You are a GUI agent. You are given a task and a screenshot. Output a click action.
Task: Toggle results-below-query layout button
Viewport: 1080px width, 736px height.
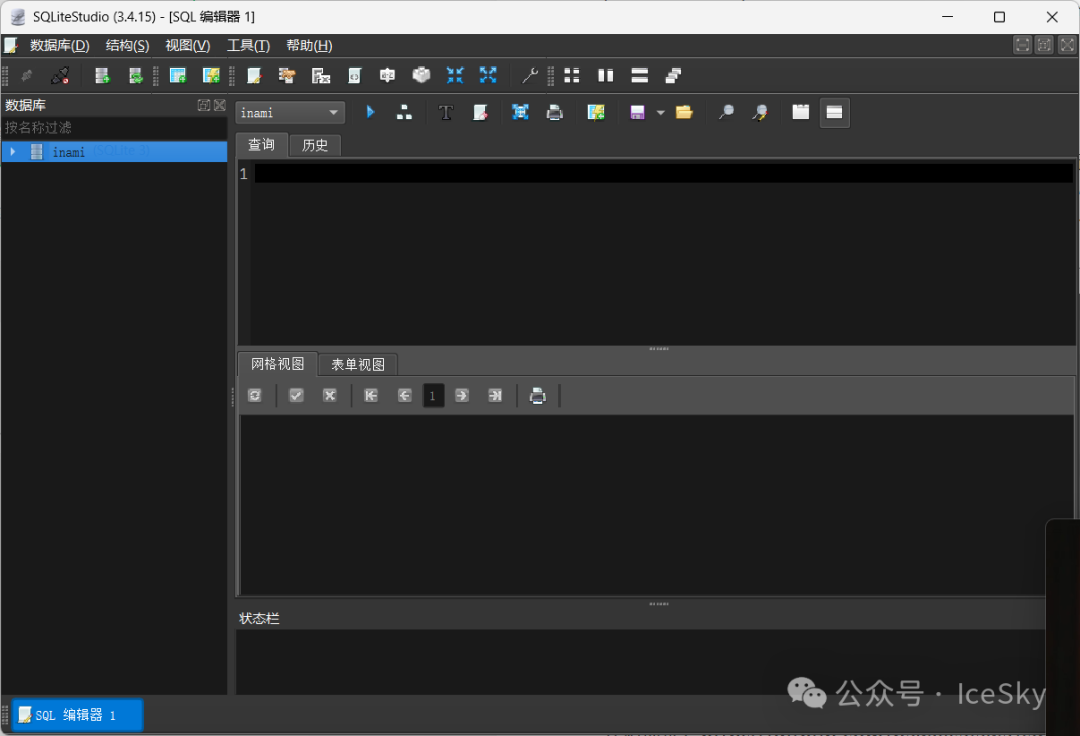835,113
